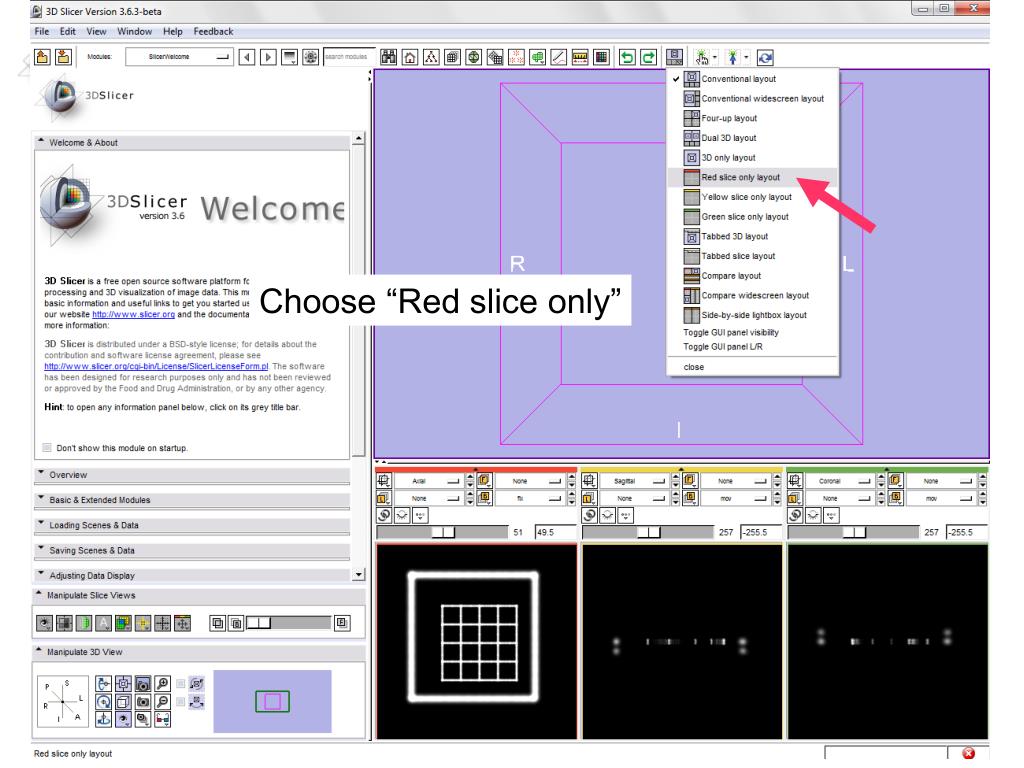1024x768 pixels.
Task: Go to the next module with forward arrow
Action: click(x=268, y=57)
